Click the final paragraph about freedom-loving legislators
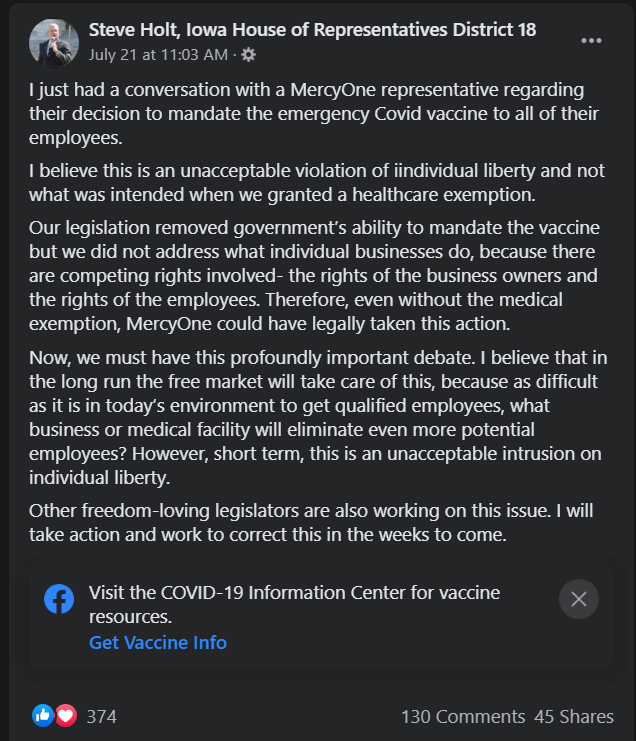Screen dimensions: 636x741 [x=310, y=522]
